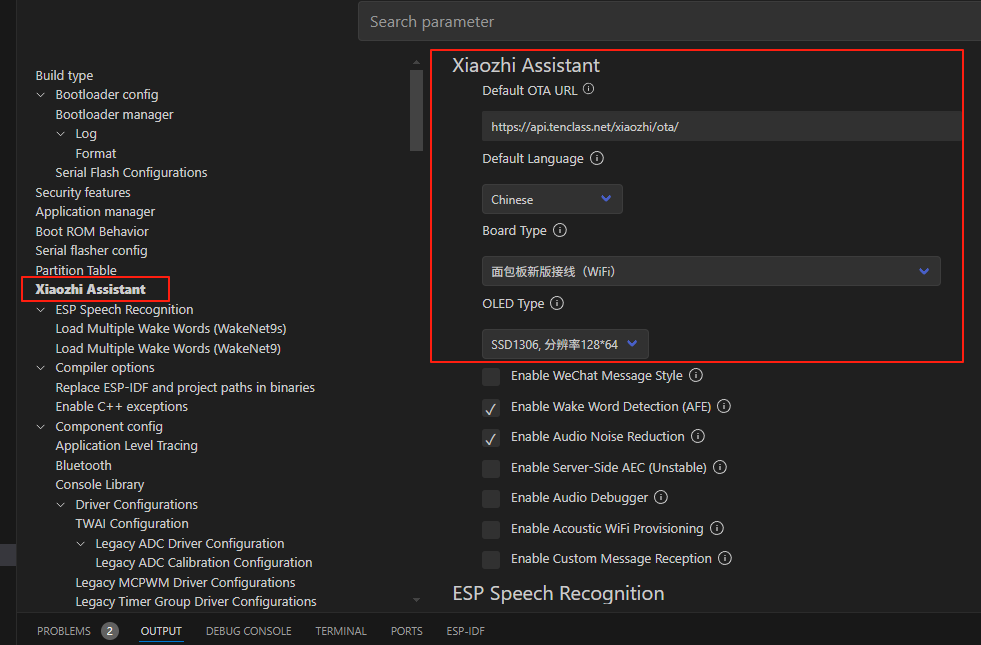
Task: Open TWAI Configuration item
Action: (x=132, y=524)
